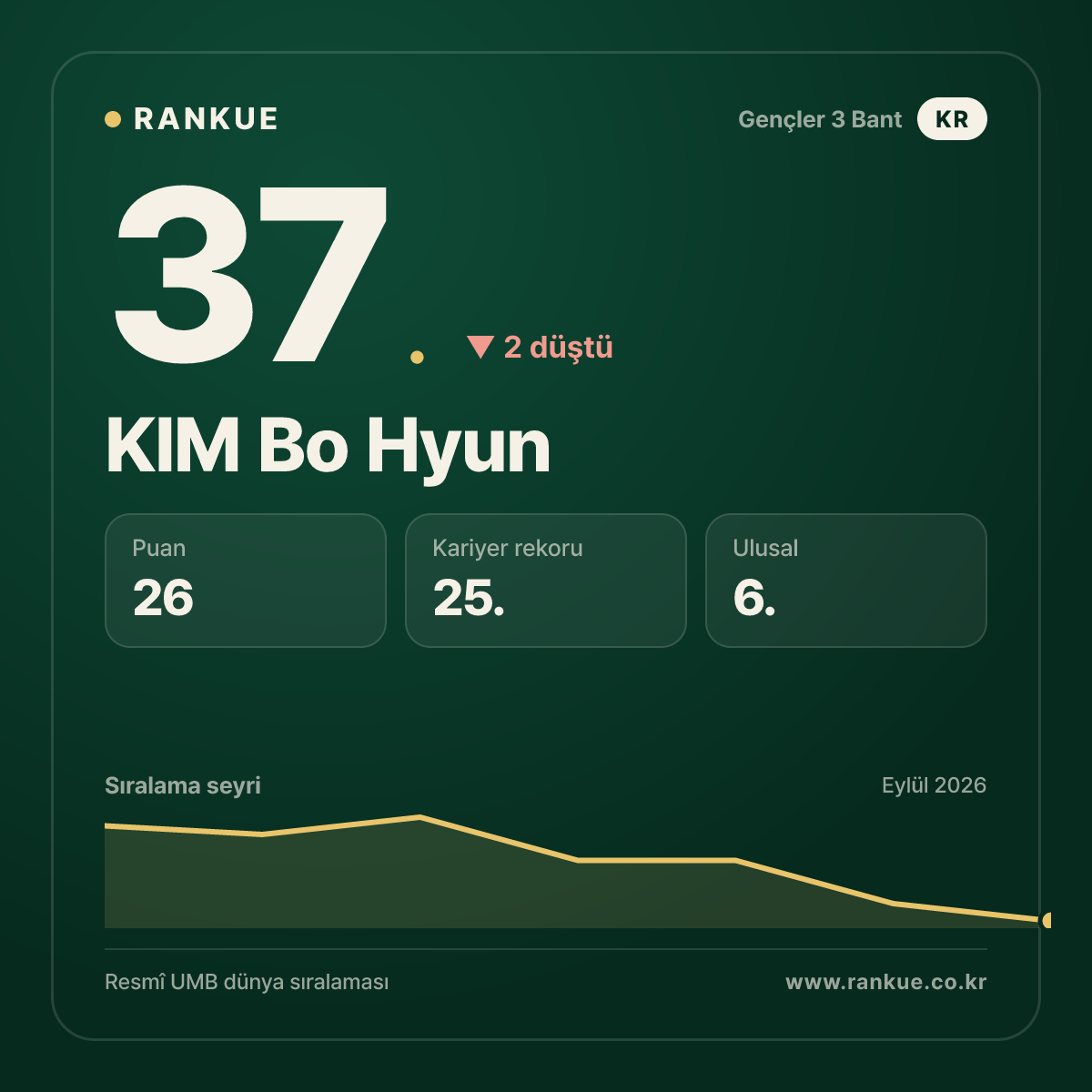Select the KR country badge
Screen dimensions: 1092x1092
952,119
